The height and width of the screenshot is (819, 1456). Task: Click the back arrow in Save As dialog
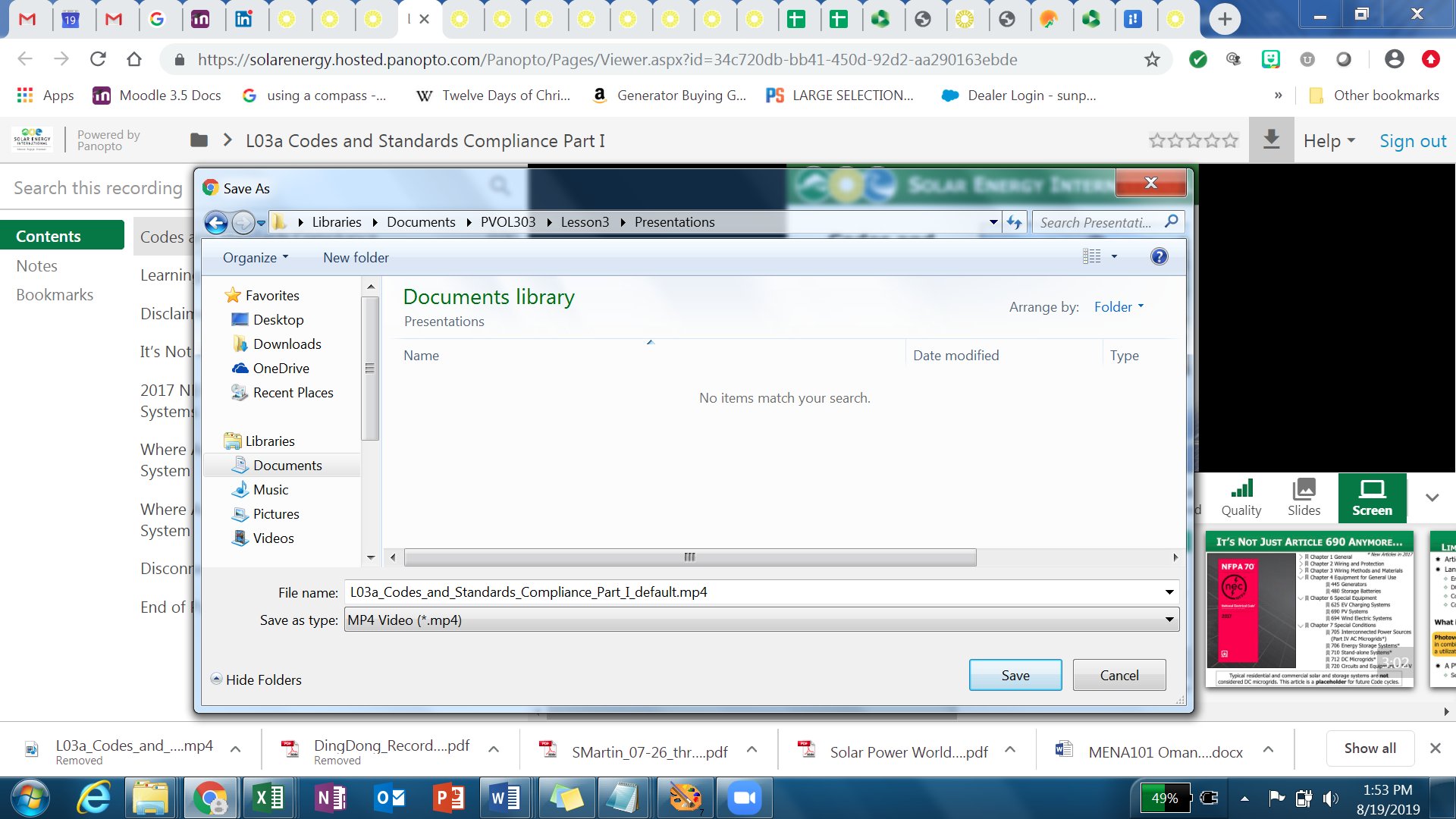216,222
